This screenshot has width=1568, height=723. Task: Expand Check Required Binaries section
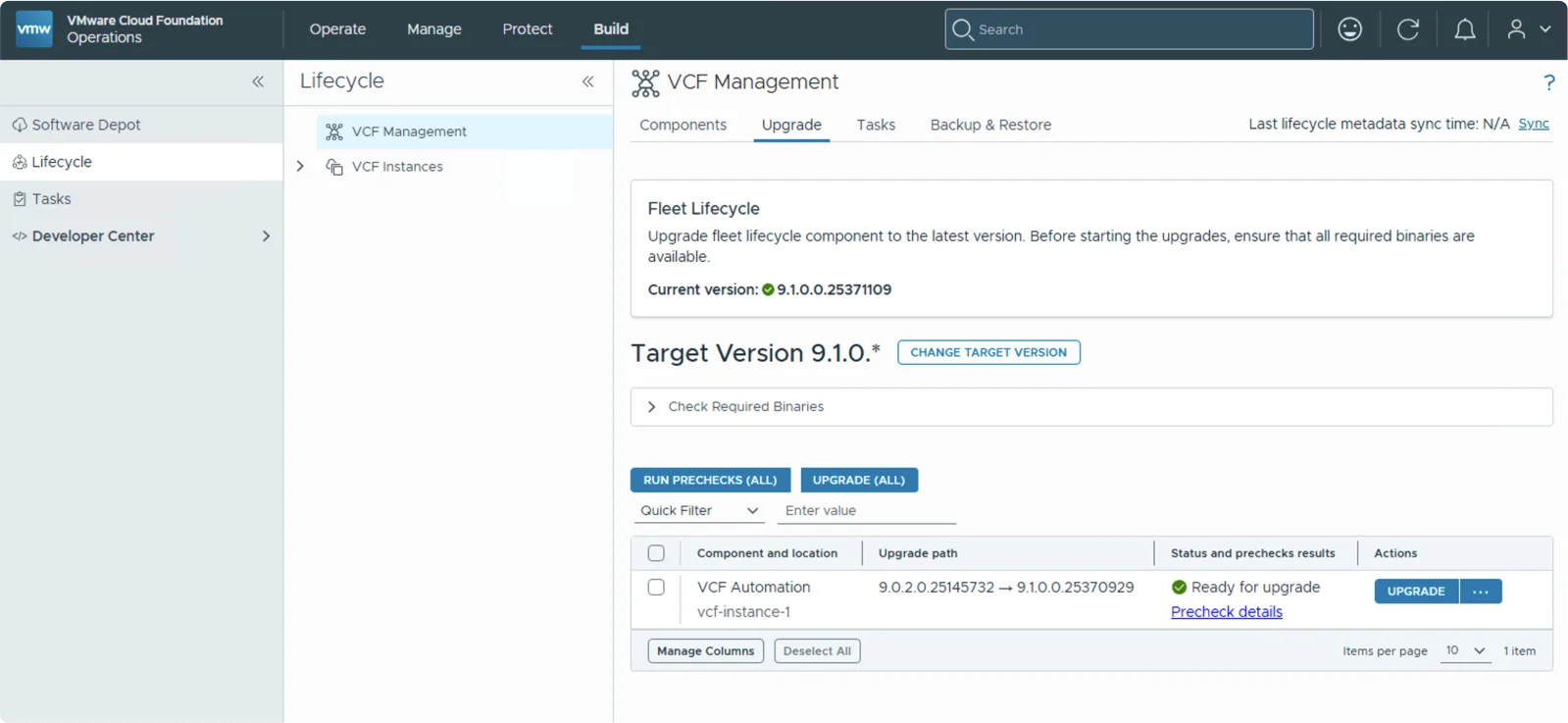[x=651, y=407]
